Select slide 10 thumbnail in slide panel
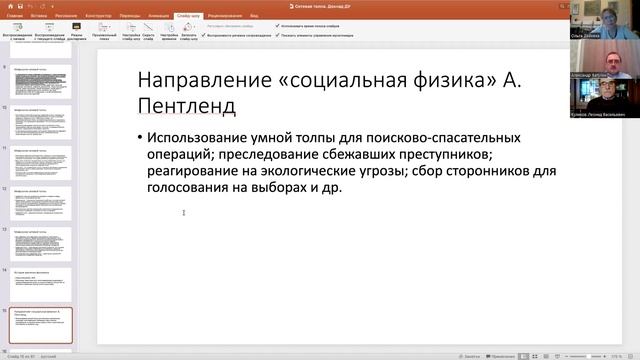The height and width of the screenshot is (360, 640). tap(41, 122)
